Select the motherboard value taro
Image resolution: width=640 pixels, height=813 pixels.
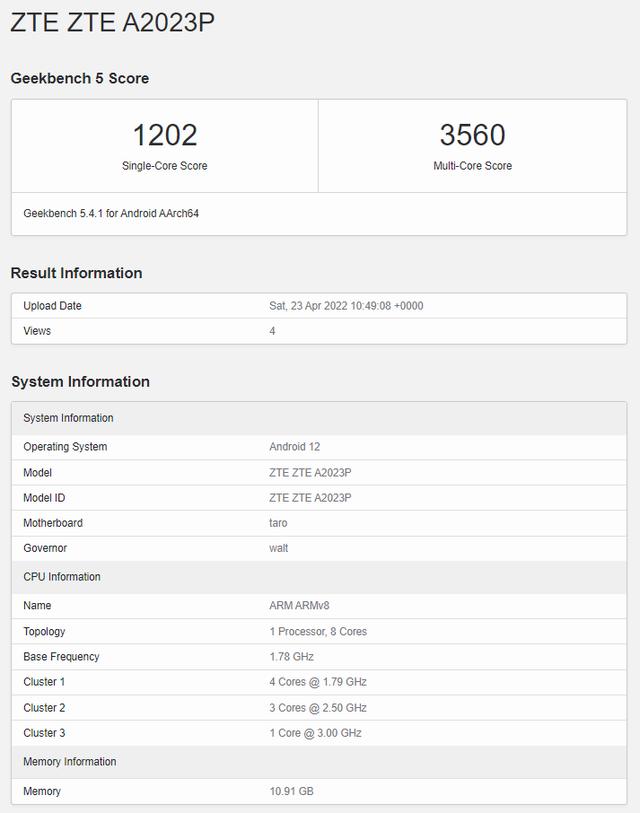[278, 523]
